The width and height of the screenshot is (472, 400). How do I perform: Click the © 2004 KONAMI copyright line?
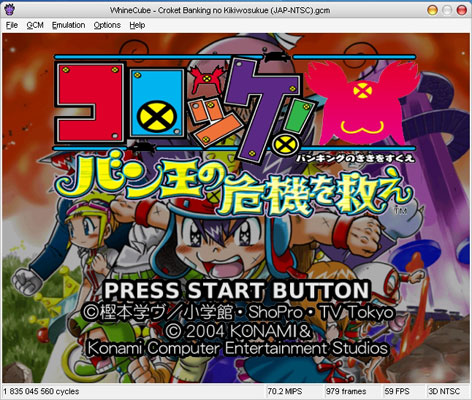(x=238, y=331)
